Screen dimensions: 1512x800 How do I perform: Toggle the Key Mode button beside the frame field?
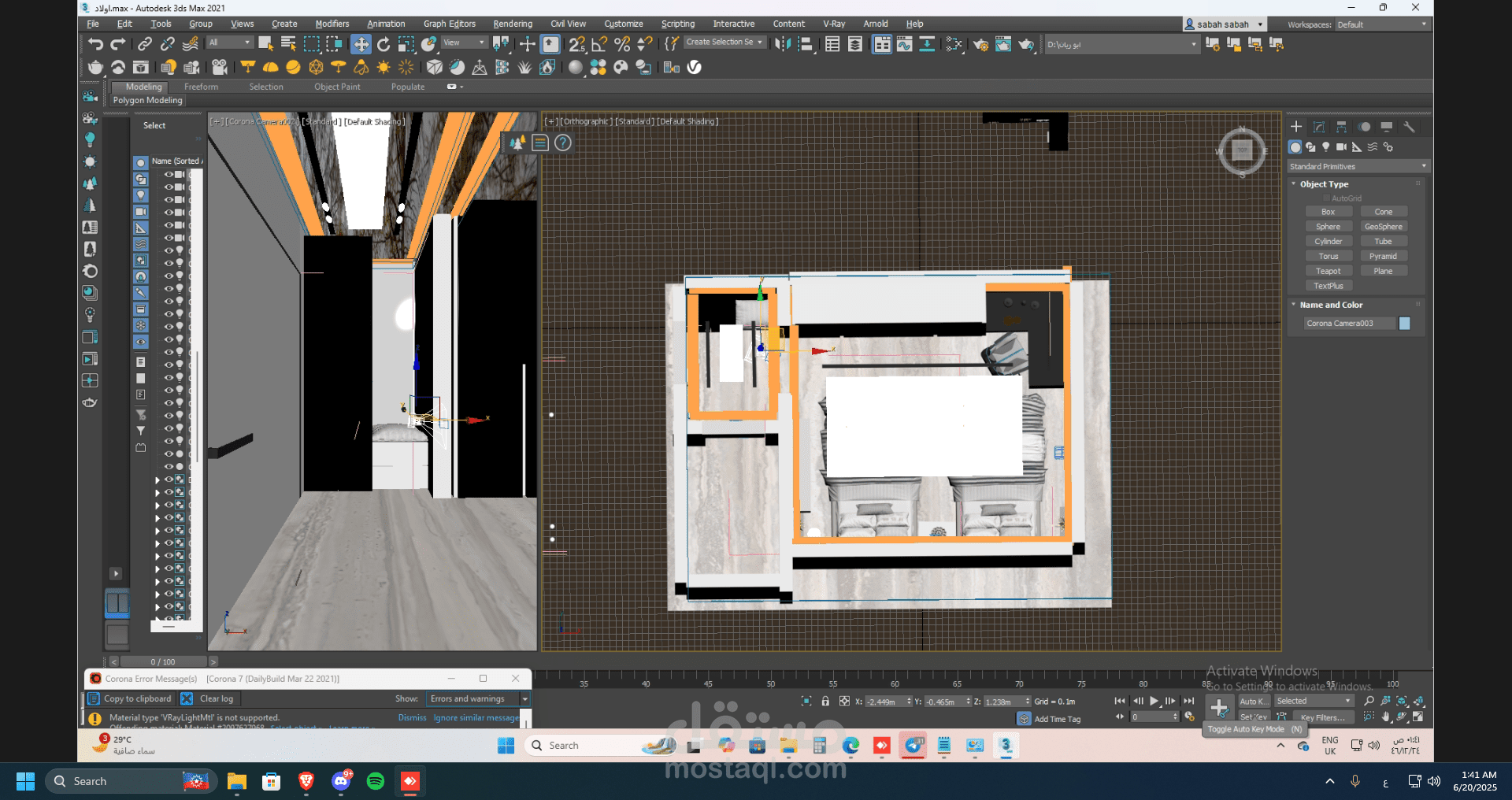click(1120, 717)
